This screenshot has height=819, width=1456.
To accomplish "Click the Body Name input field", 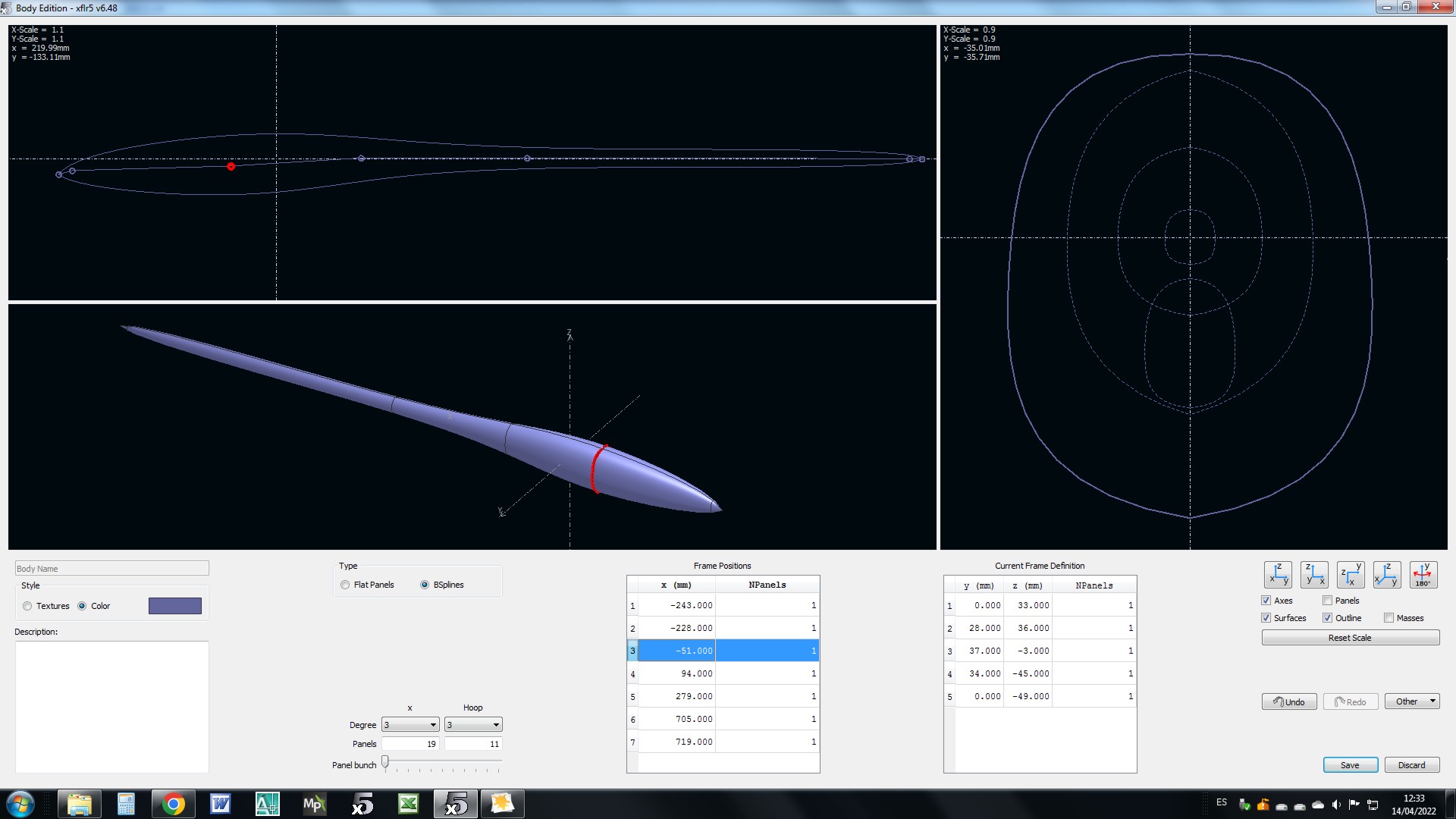I will 111,569.
